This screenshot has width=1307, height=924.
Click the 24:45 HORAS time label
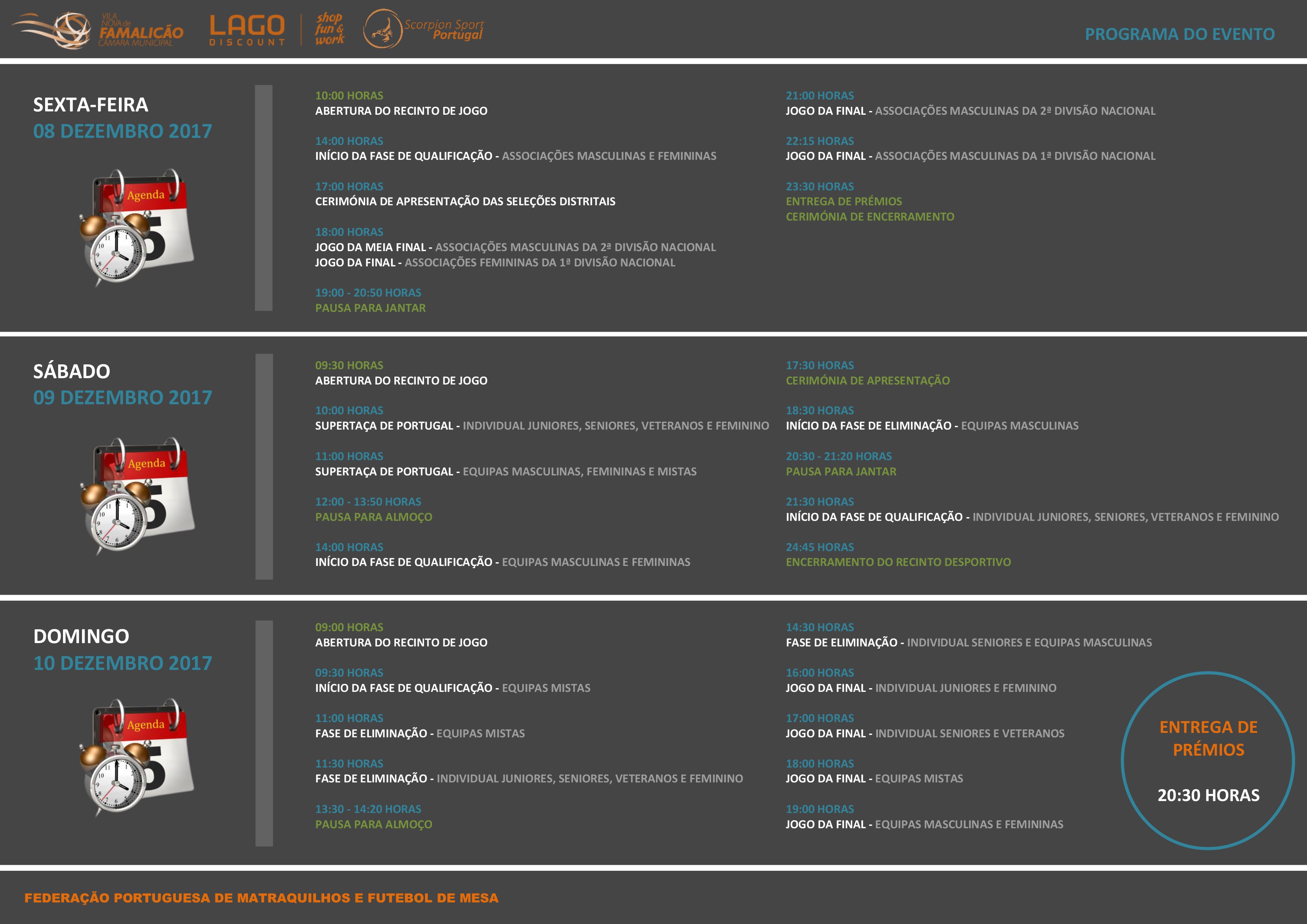pos(820,547)
